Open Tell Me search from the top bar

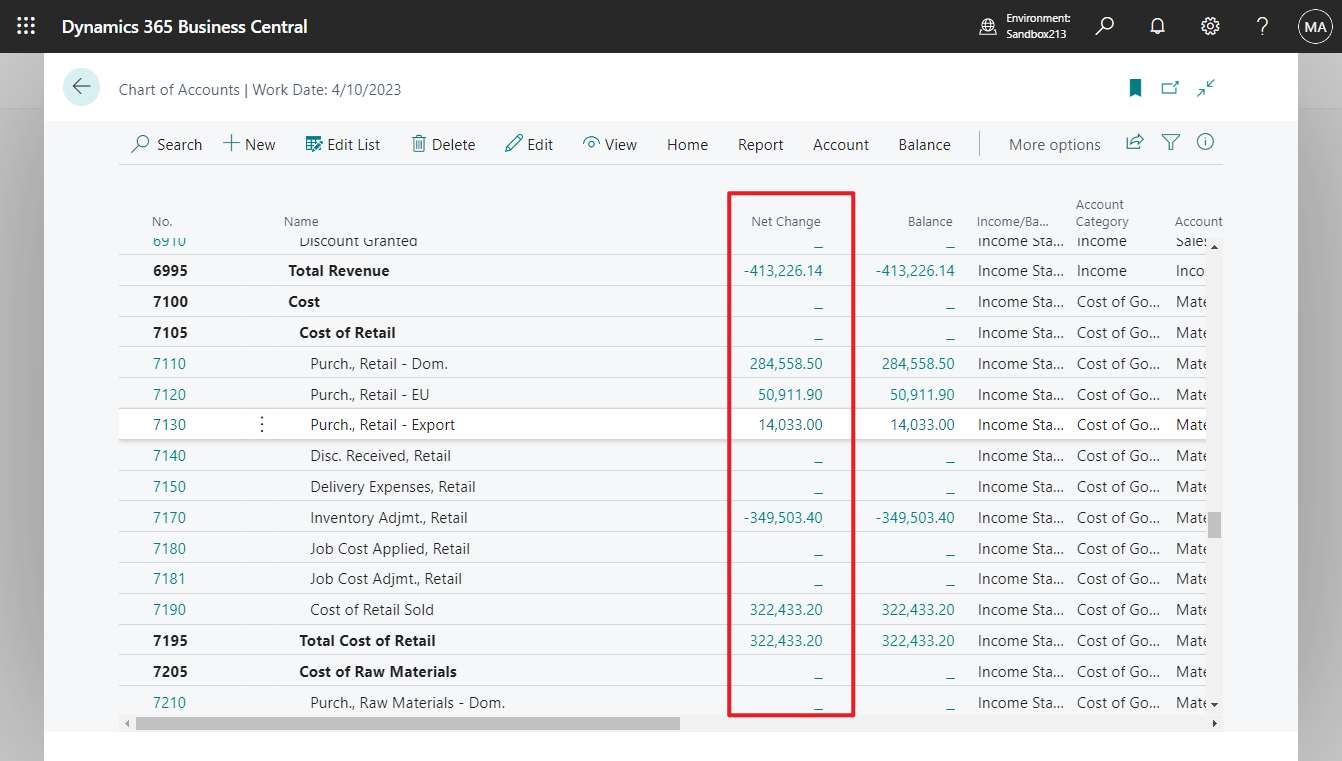[x=1104, y=26]
